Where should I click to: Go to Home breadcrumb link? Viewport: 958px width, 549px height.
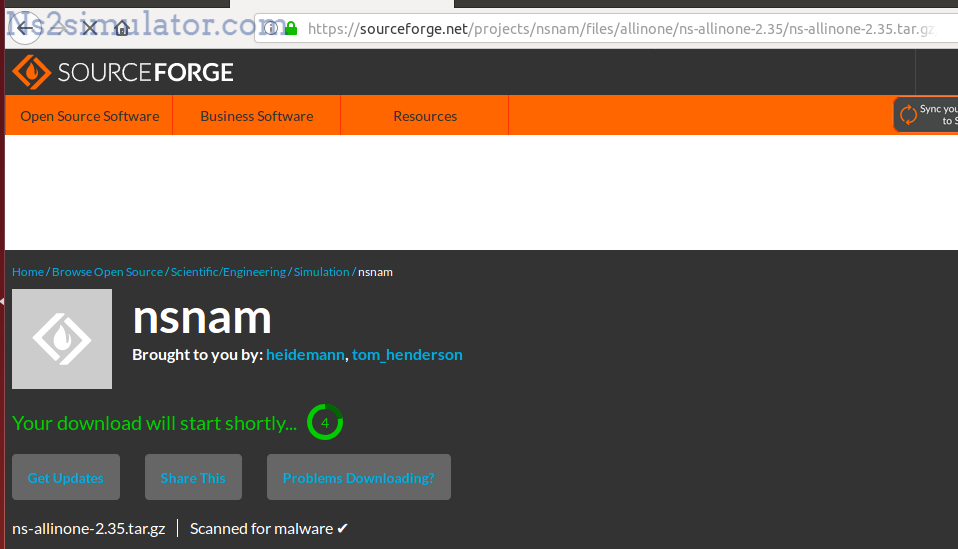[28, 272]
